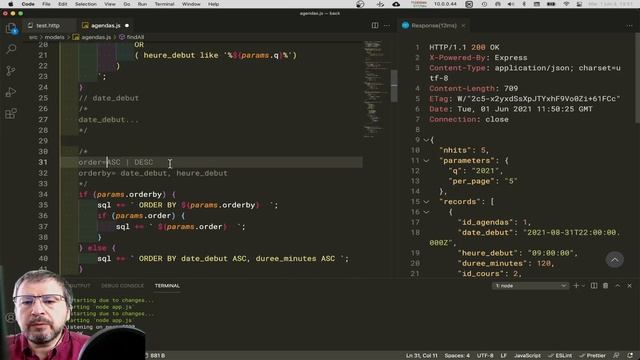
Task: Split the editor right
Action: [375, 25]
